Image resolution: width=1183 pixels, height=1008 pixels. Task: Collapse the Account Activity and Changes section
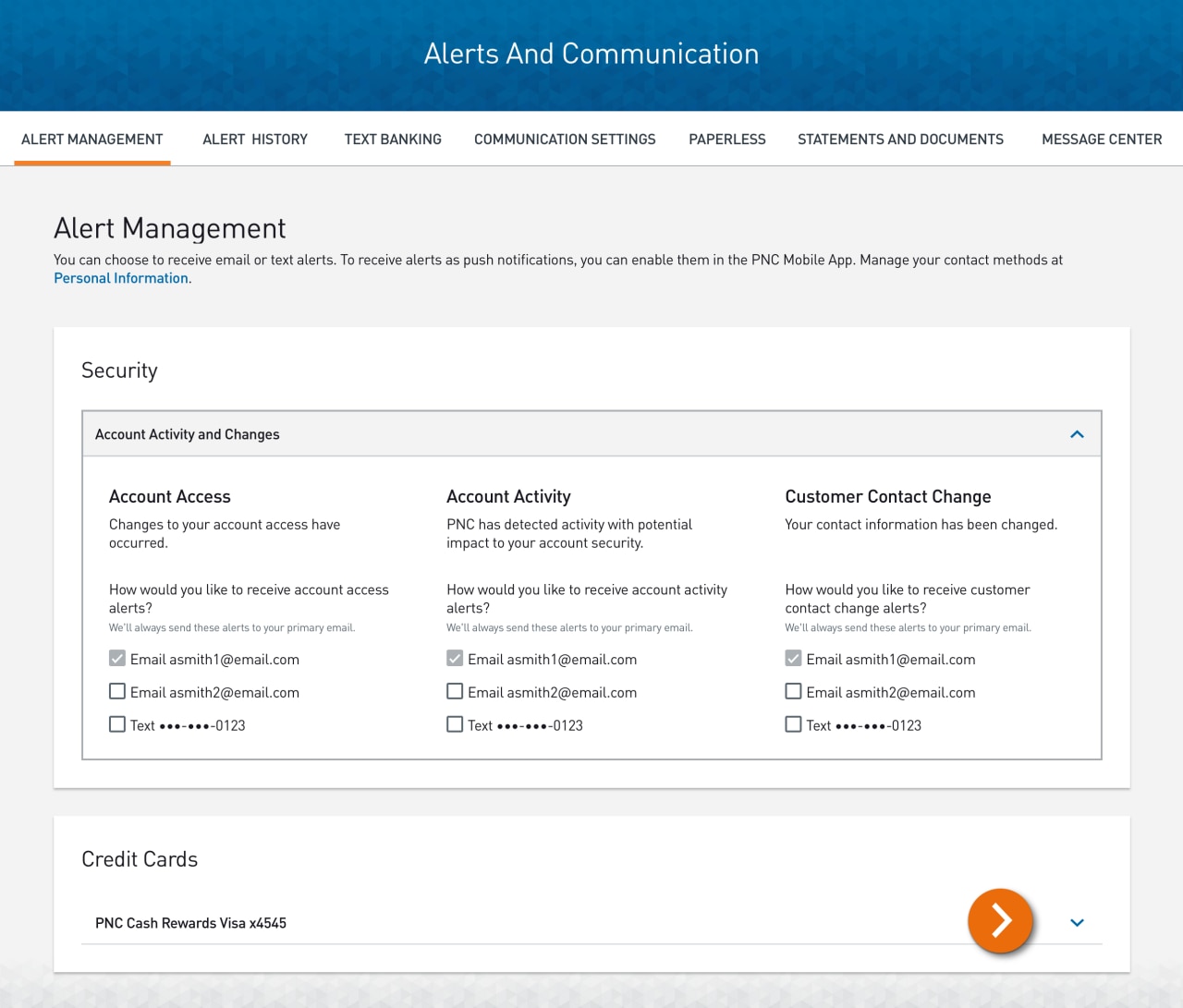(1076, 433)
